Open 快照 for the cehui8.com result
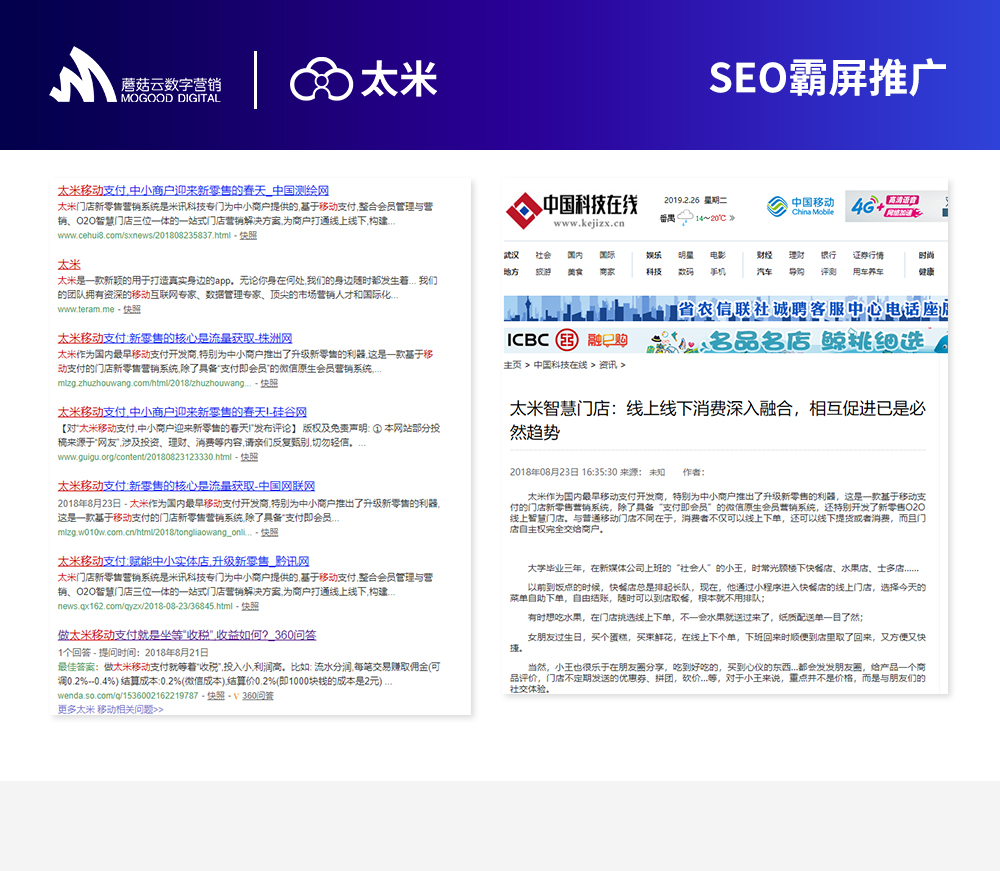The height and width of the screenshot is (871, 1000). click(x=248, y=235)
